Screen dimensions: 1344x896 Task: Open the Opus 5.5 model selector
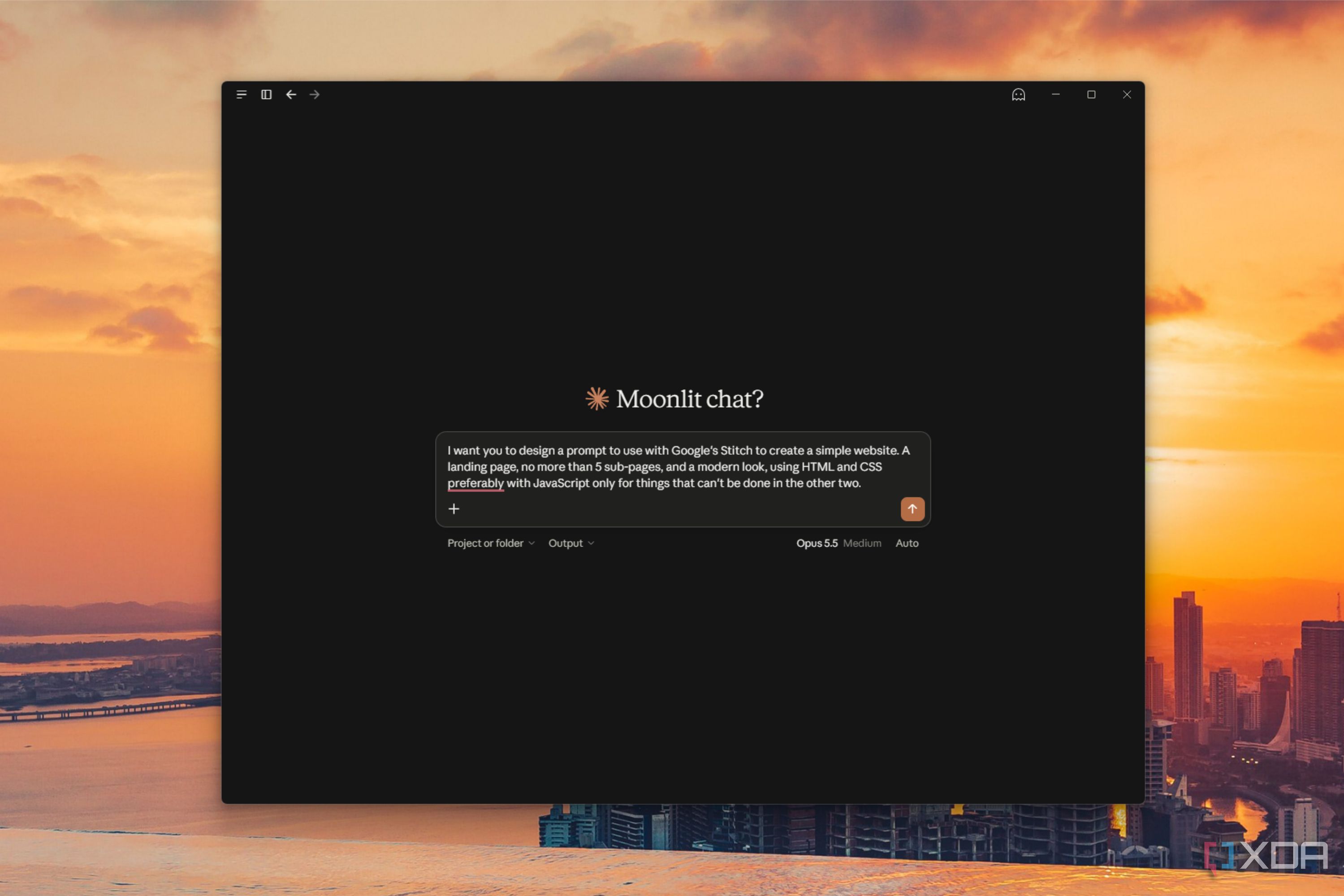click(817, 543)
